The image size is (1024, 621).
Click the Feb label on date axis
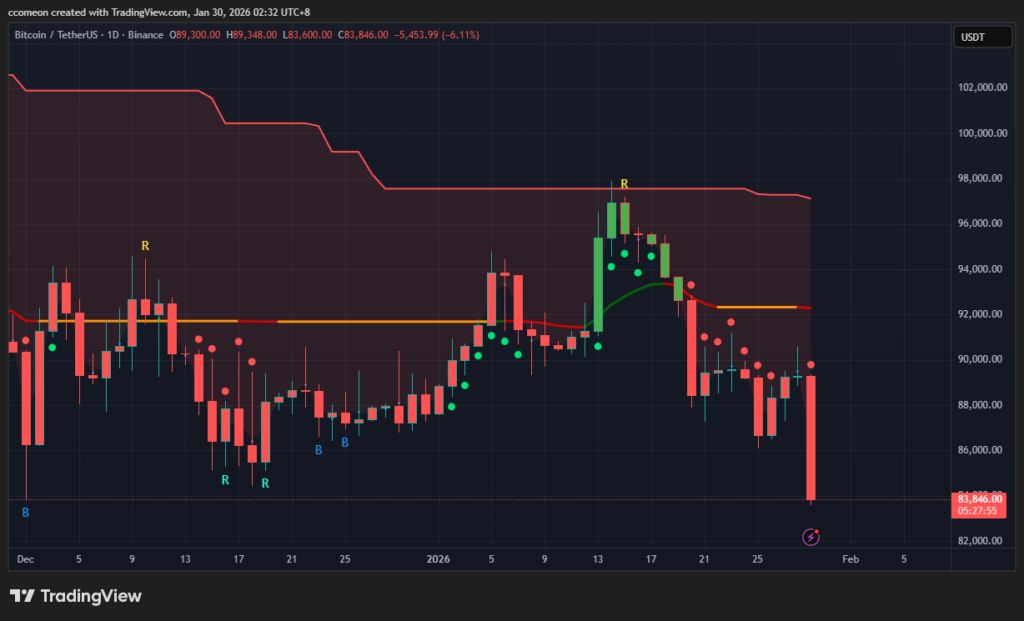(x=850, y=559)
